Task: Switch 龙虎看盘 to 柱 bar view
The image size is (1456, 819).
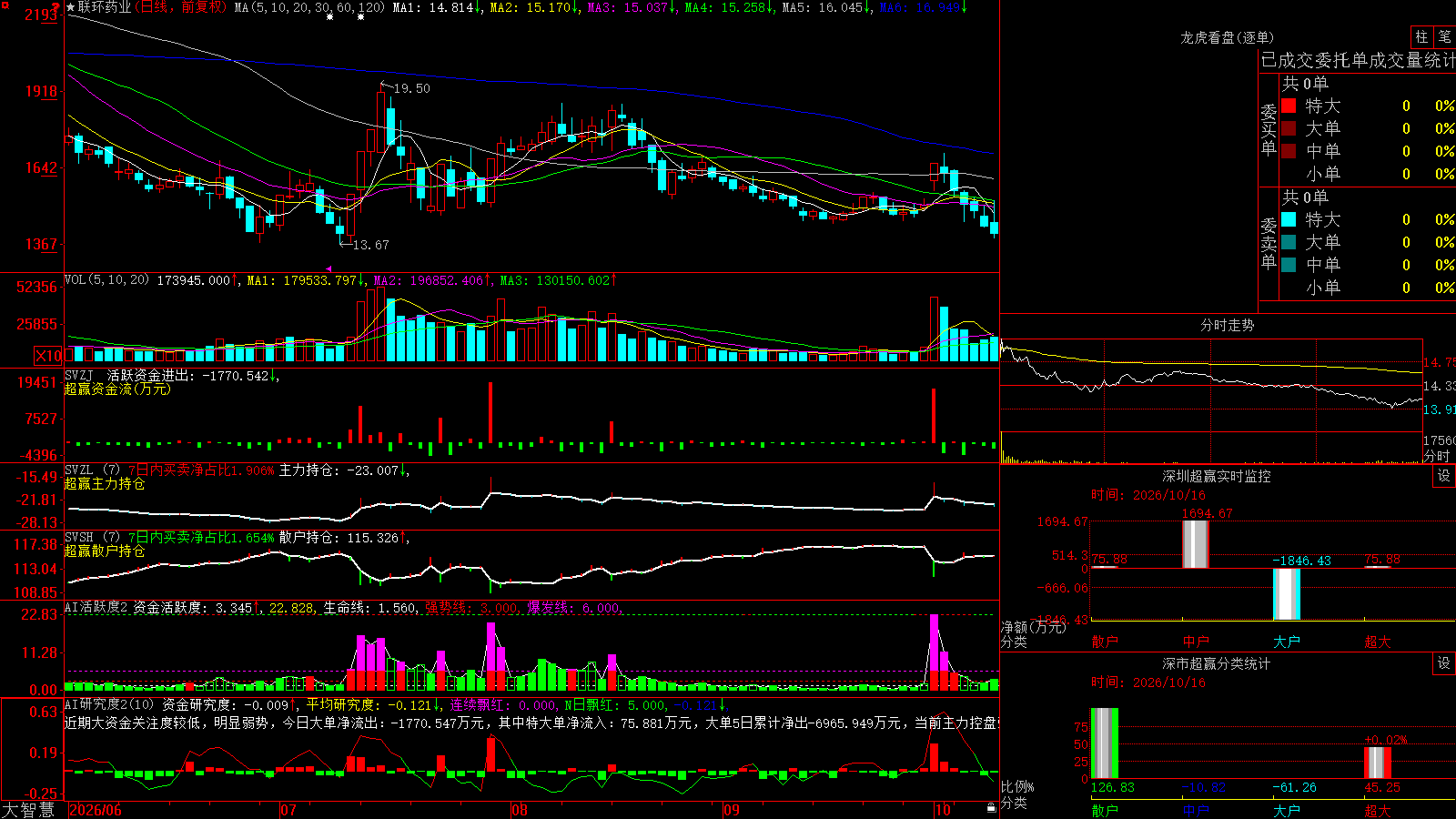Action: click(1421, 36)
